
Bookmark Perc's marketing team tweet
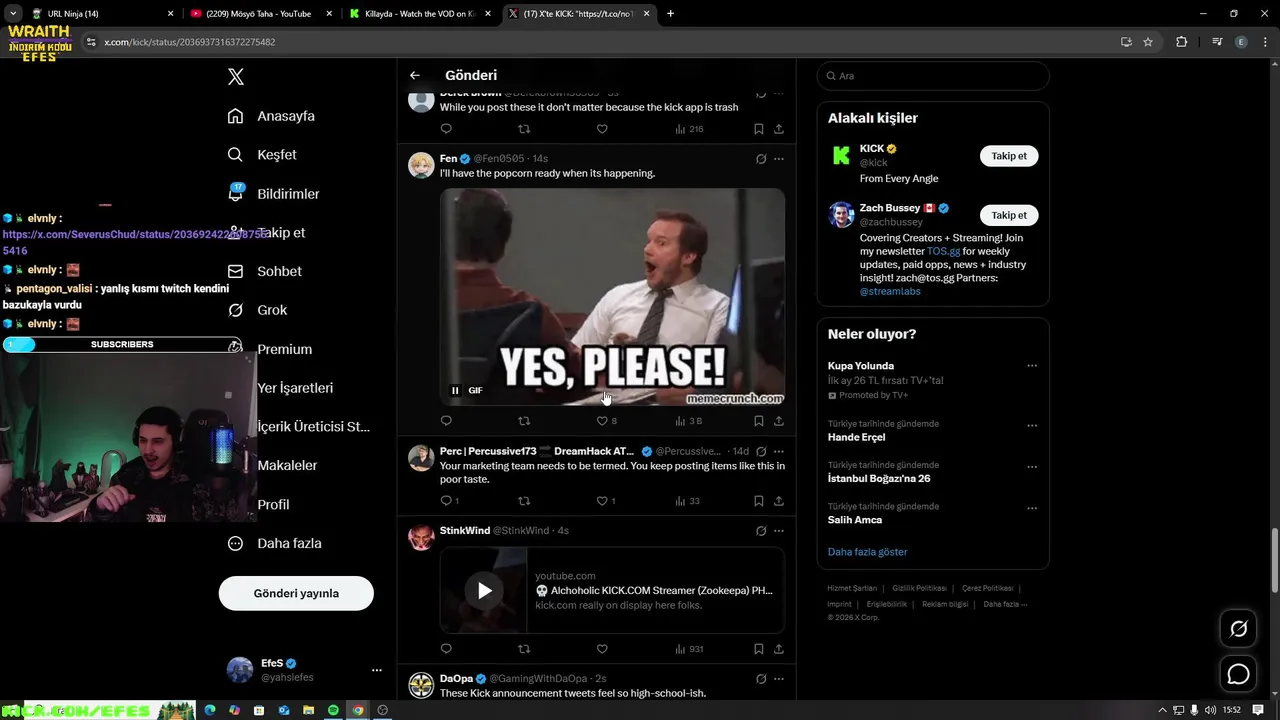coord(759,501)
